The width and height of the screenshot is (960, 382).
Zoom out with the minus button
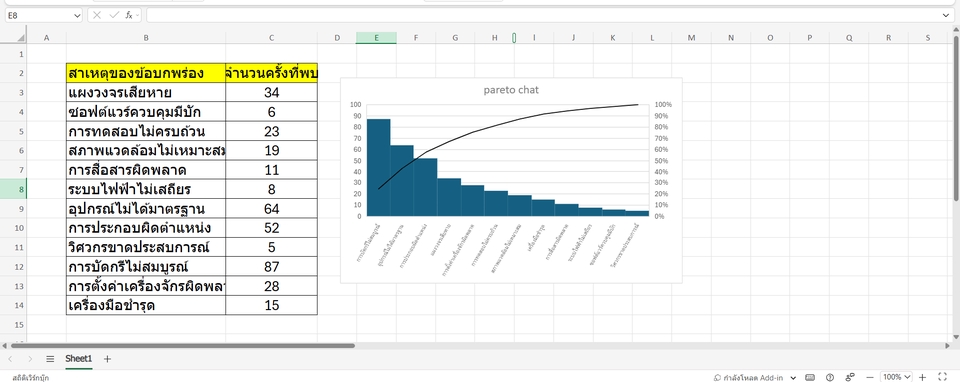click(x=870, y=377)
